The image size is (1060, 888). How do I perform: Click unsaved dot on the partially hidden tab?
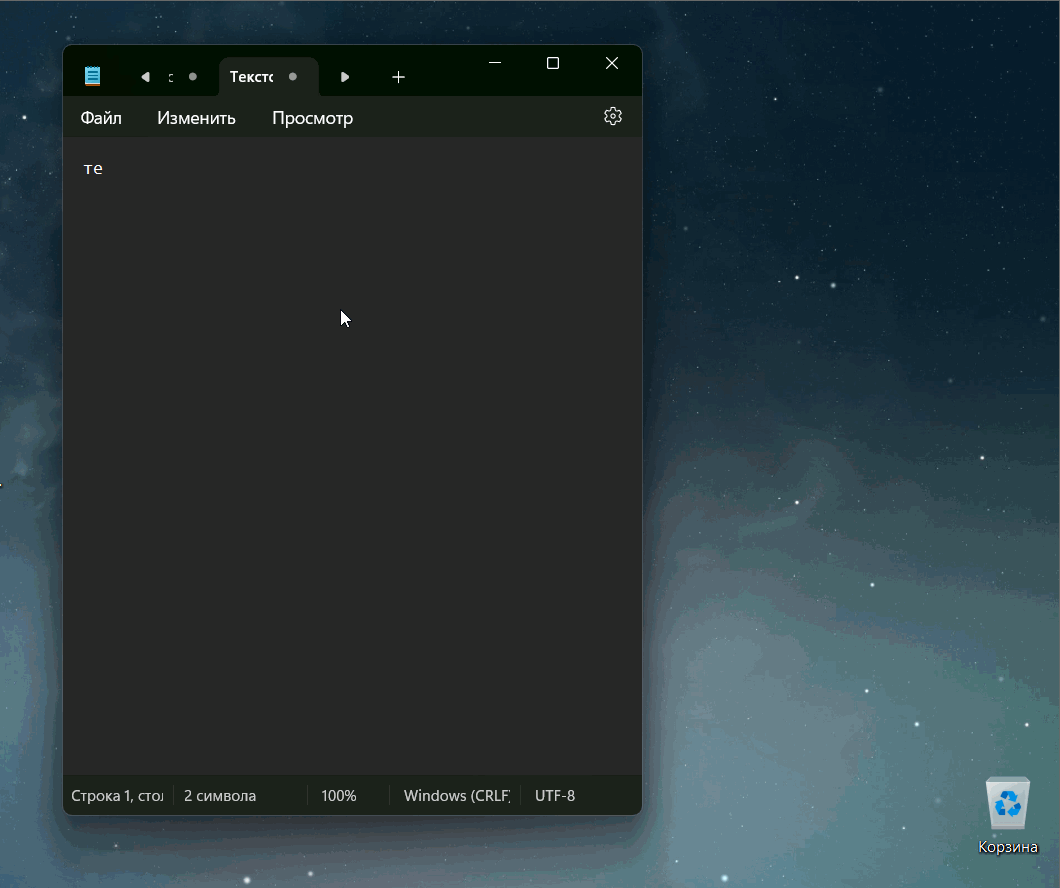193,77
